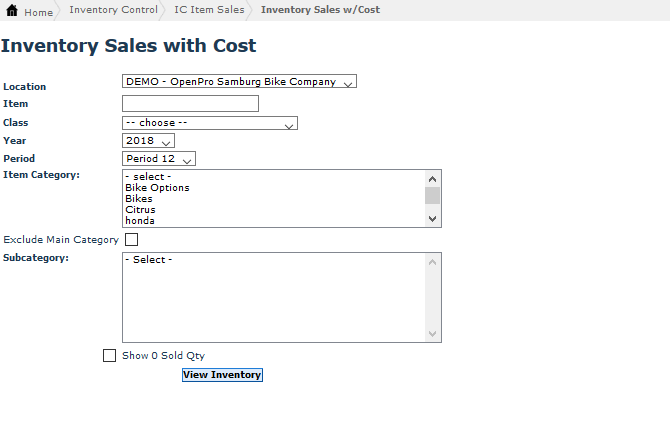Screen dimensions: 670x444
Task: Click the View Inventory button
Action: 222,375
